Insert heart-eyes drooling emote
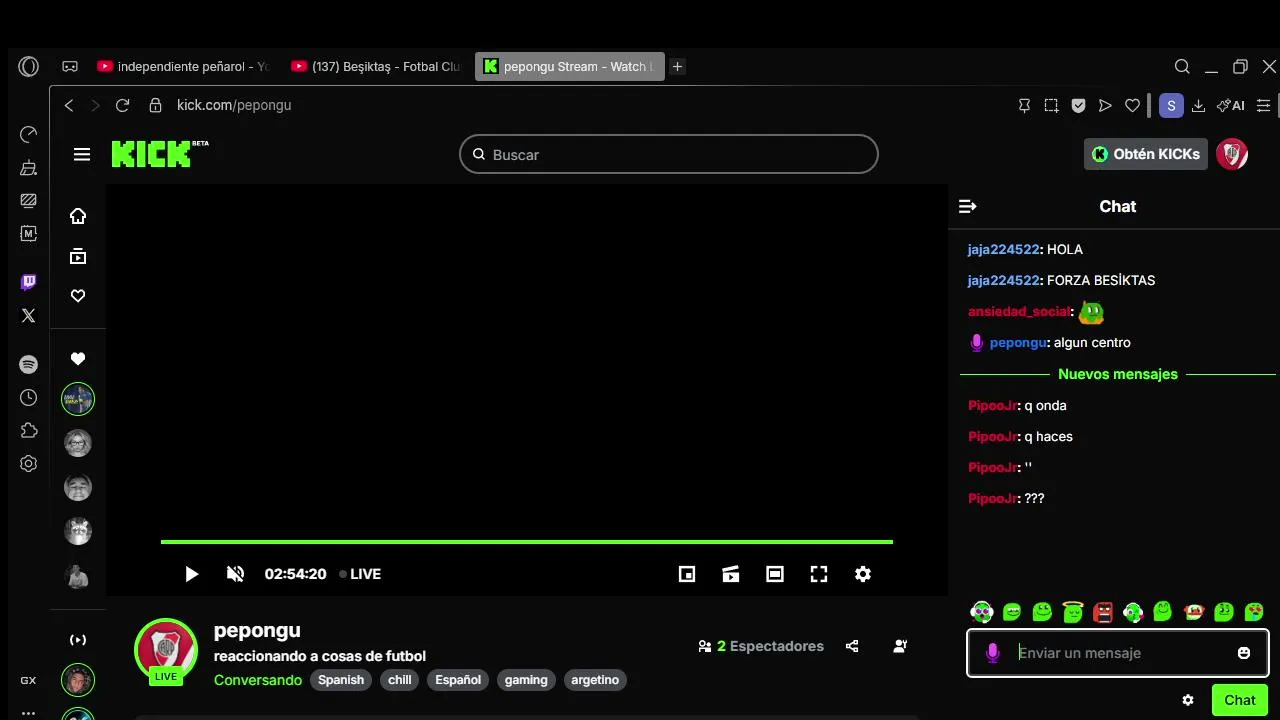This screenshot has height=720, width=1280. [1254, 612]
